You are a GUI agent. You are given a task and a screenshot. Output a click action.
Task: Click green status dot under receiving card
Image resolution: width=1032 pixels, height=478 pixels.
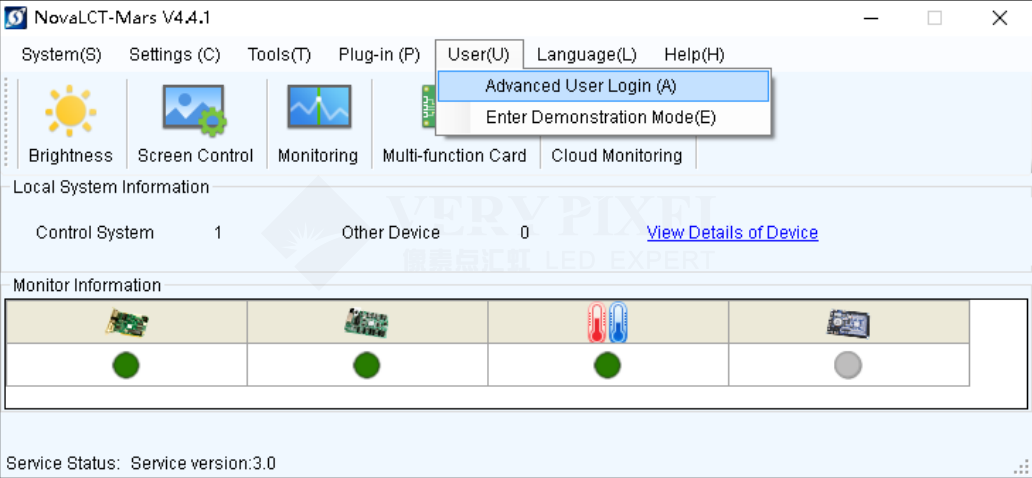coord(367,365)
